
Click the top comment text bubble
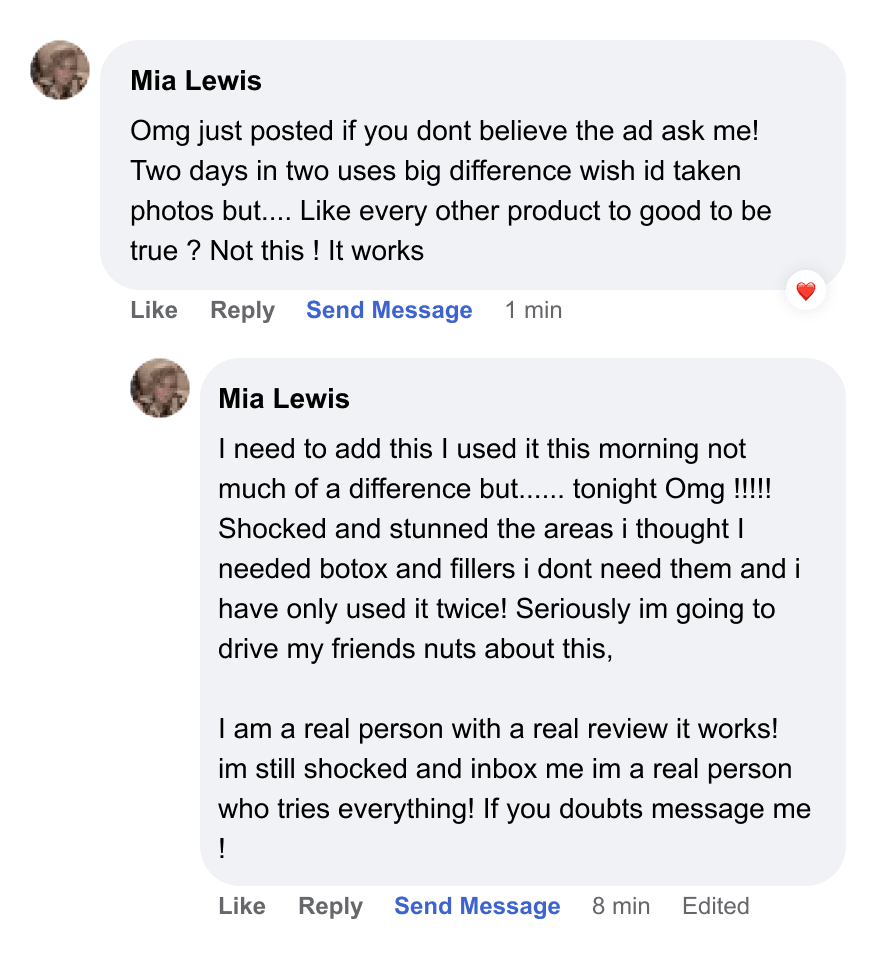pyautogui.click(x=473, y=165)
